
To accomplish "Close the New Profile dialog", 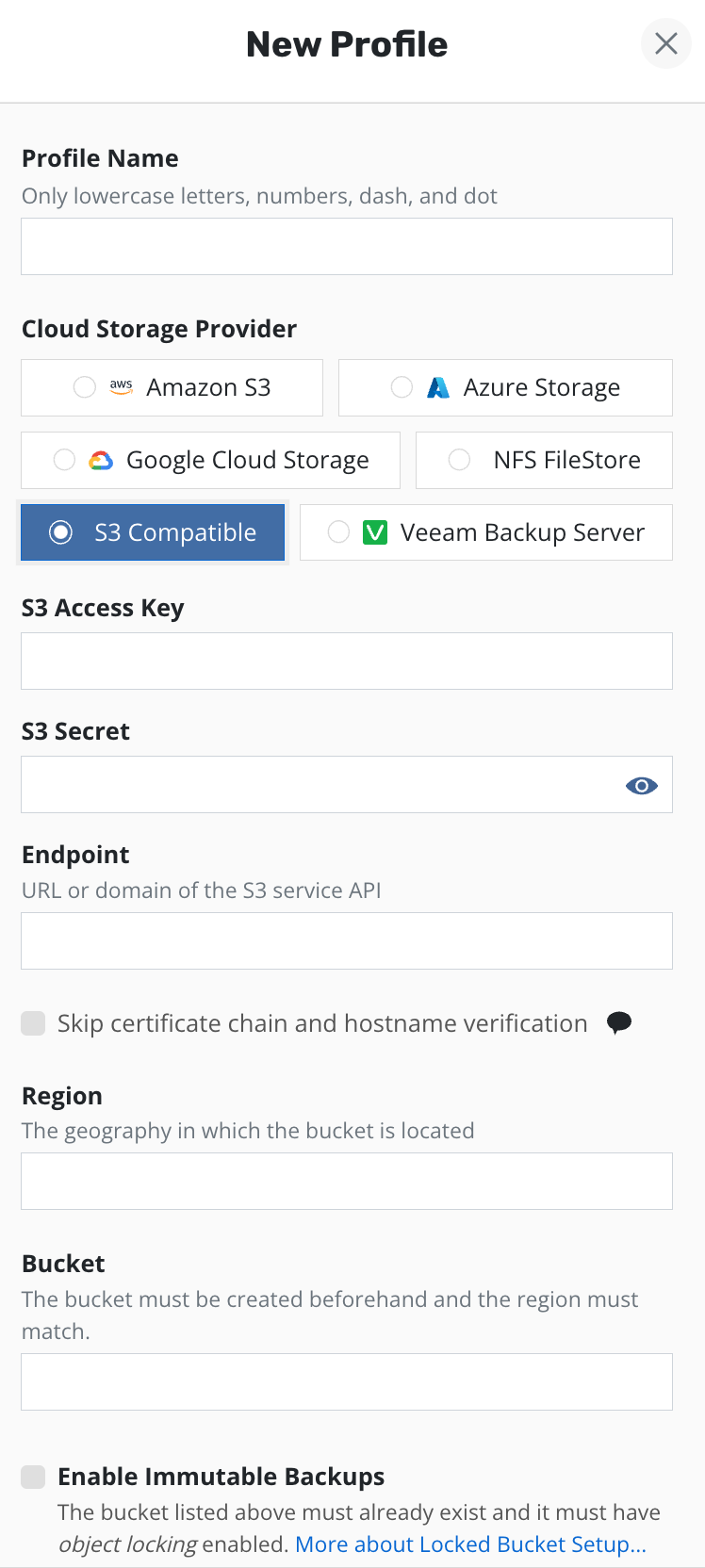I will pyautogui.click(x=665, y=44).
